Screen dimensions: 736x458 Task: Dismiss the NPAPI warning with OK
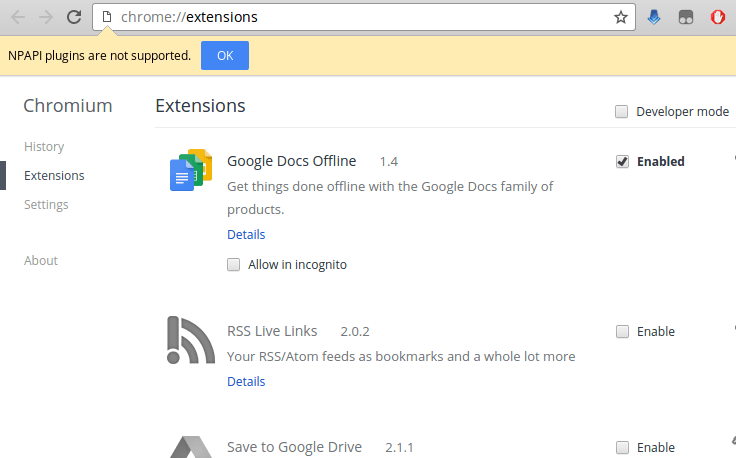coord(225,56)
